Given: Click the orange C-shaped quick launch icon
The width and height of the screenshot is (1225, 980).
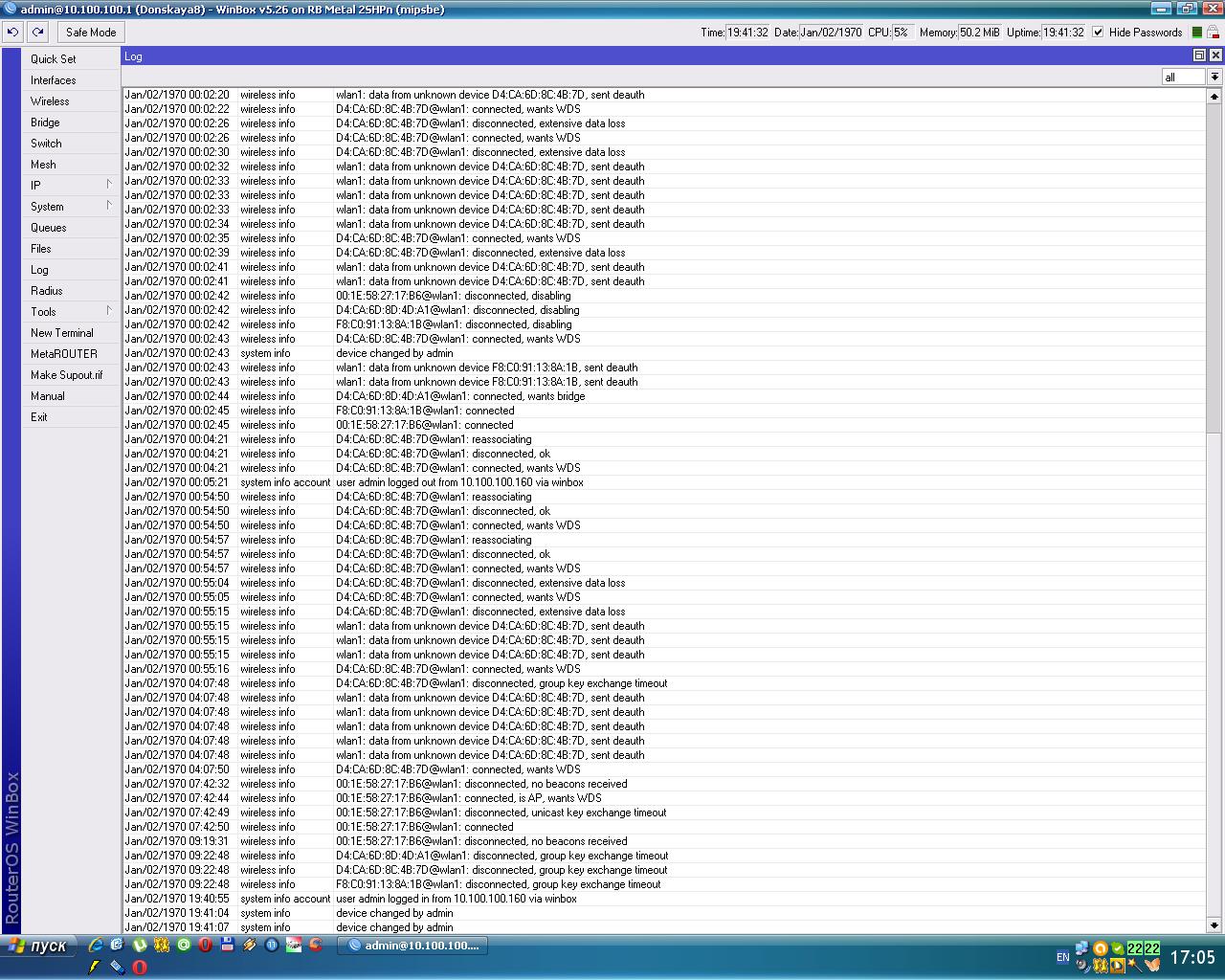Looking at the screenshot, I should coord(316,945).
